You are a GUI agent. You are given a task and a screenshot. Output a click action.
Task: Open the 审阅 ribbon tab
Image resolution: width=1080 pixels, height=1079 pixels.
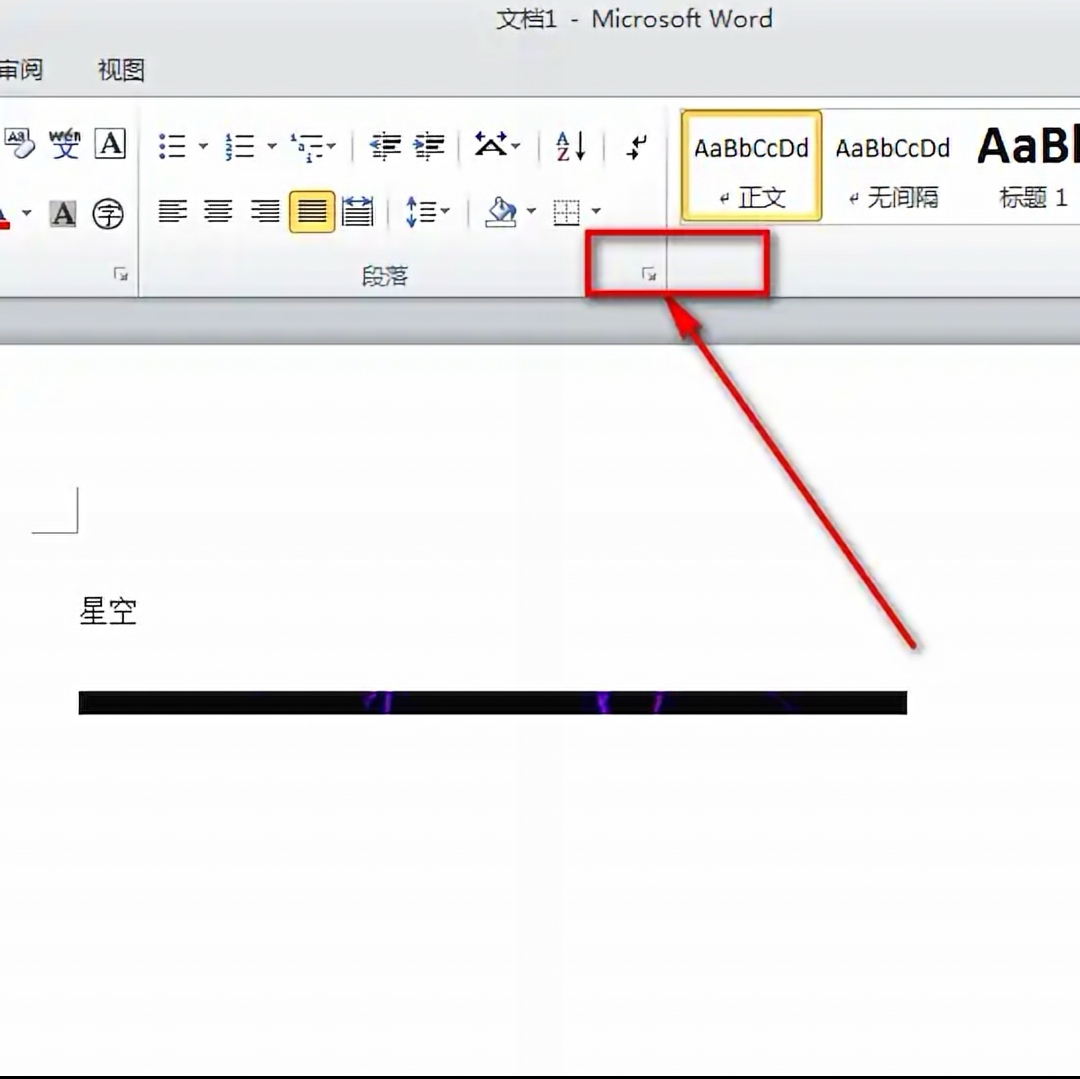click(x=21, y=70)
